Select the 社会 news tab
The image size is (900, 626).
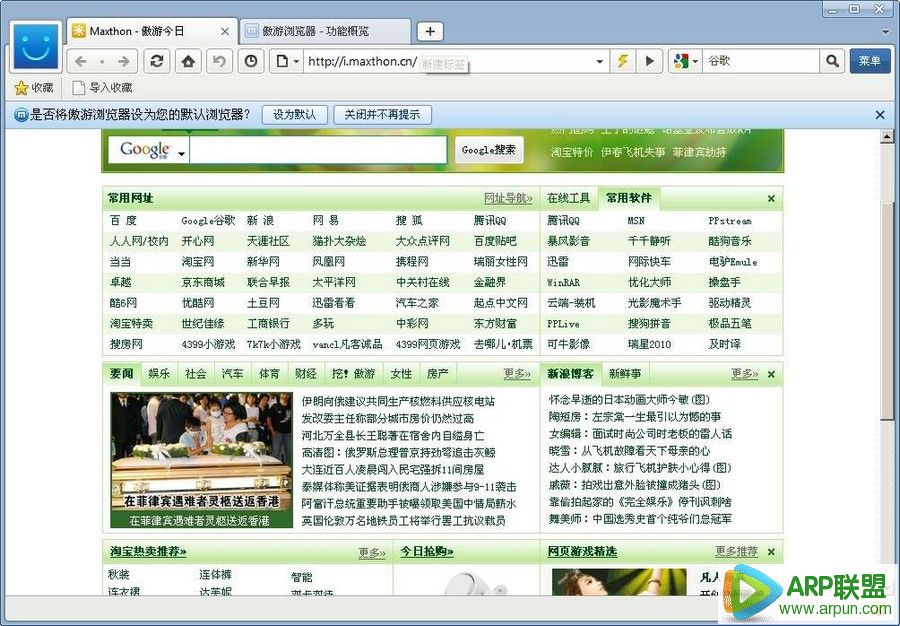tap(196, 374)
